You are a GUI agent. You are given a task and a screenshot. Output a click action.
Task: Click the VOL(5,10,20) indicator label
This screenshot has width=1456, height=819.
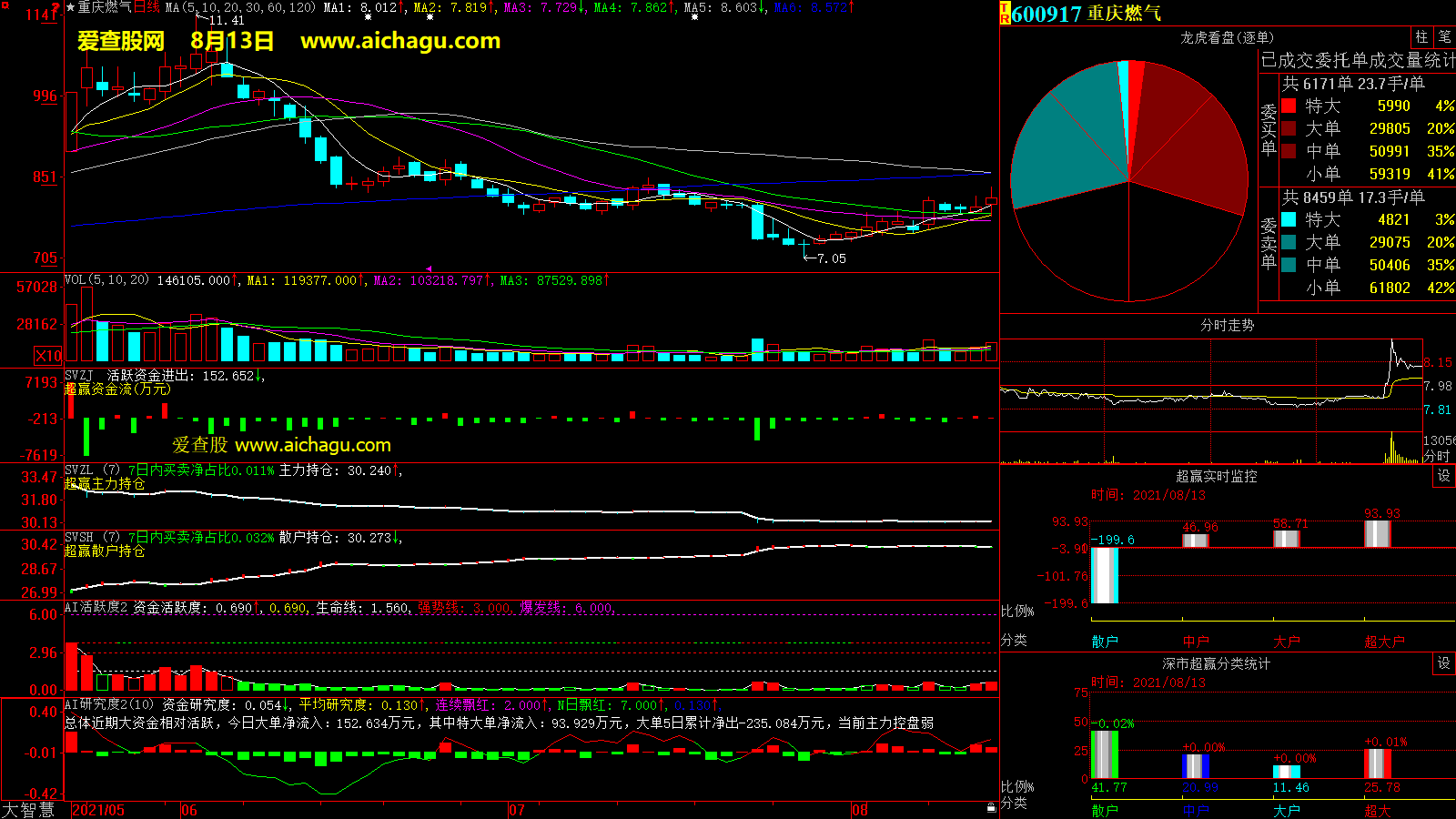(x=106, y=280)
